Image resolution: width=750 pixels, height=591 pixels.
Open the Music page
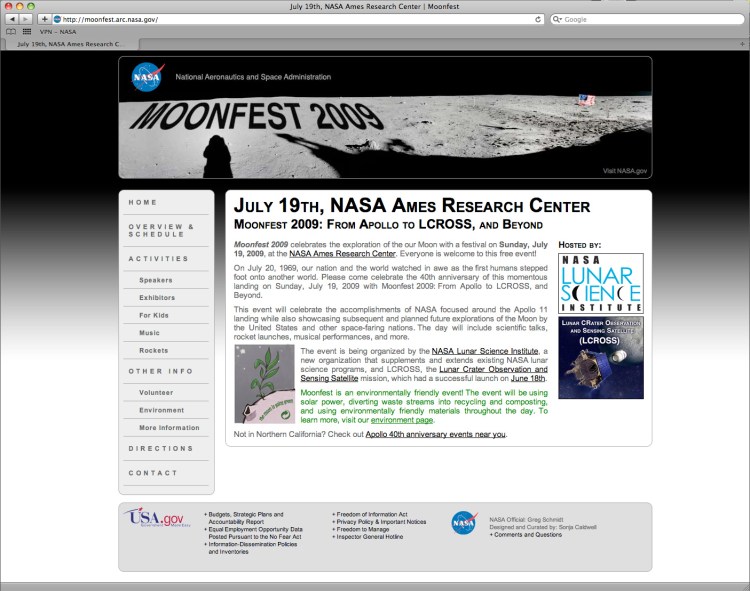tap(150, 333)
